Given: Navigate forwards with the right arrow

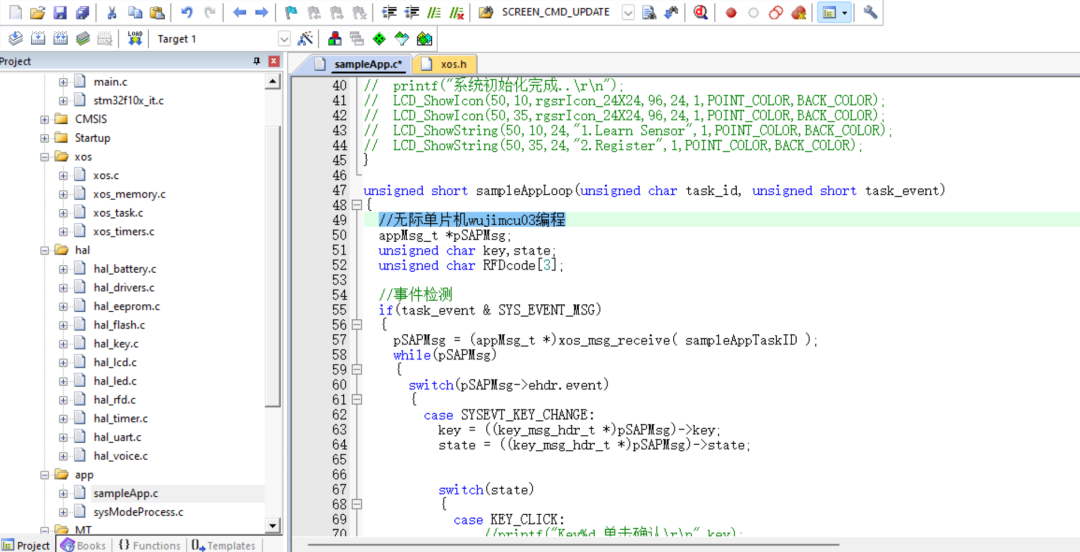Looking at the screenshot, I should [x=262, y=12].
